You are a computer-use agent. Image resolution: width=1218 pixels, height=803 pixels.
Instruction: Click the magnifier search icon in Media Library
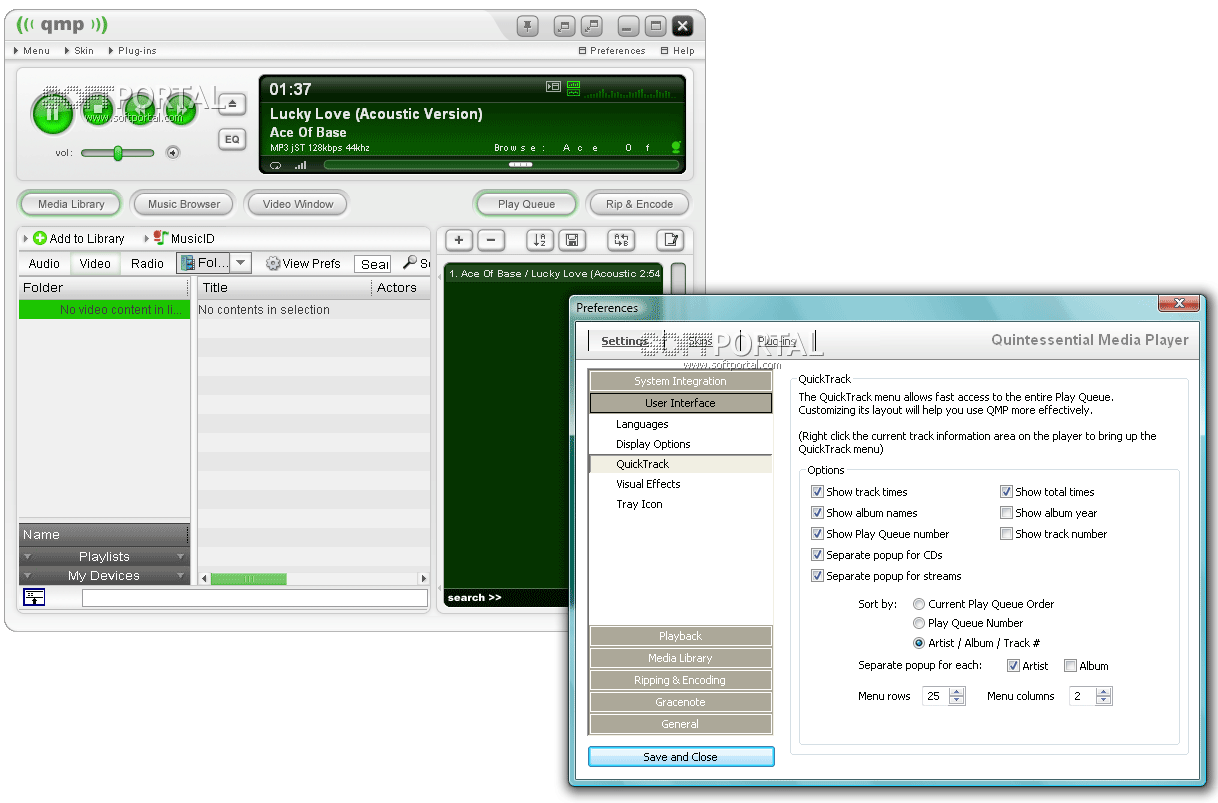(410, 263)
